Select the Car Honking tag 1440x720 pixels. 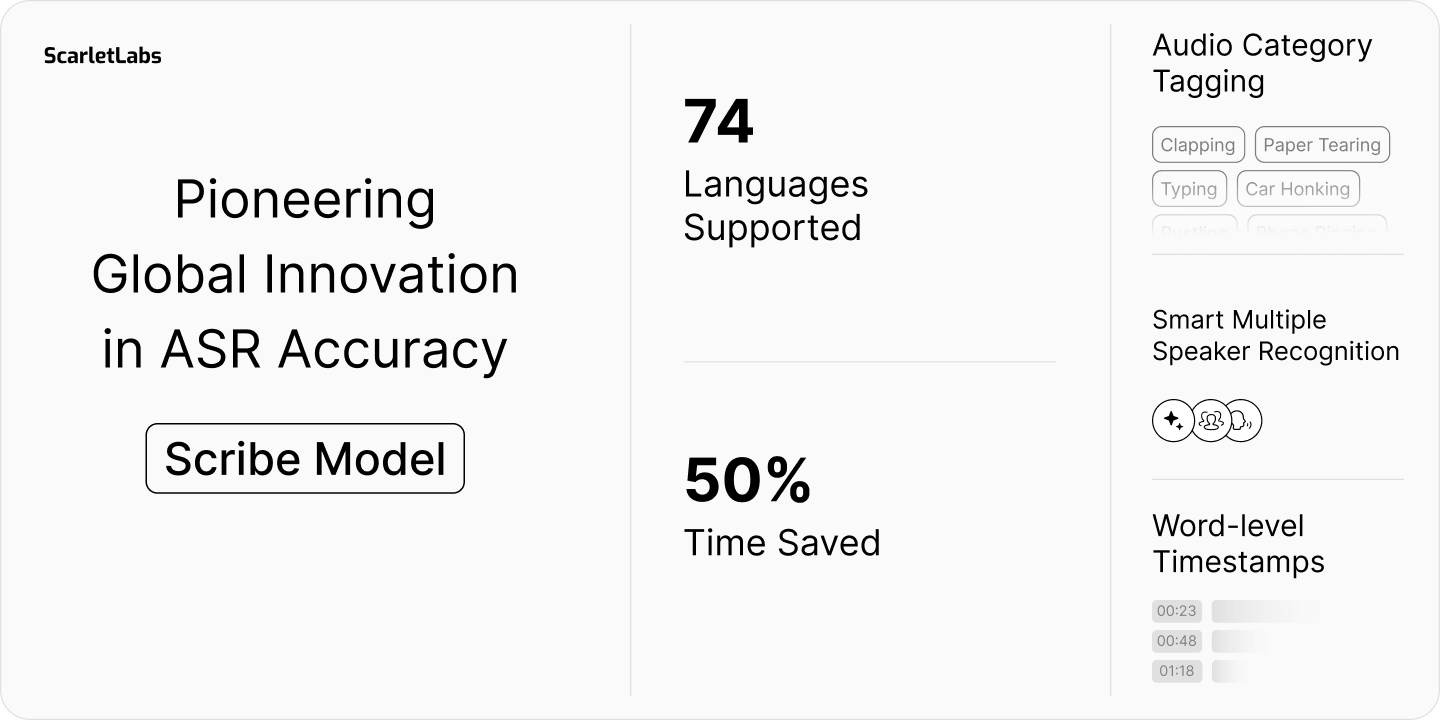pyautogui.click(x=1298, y=189)
